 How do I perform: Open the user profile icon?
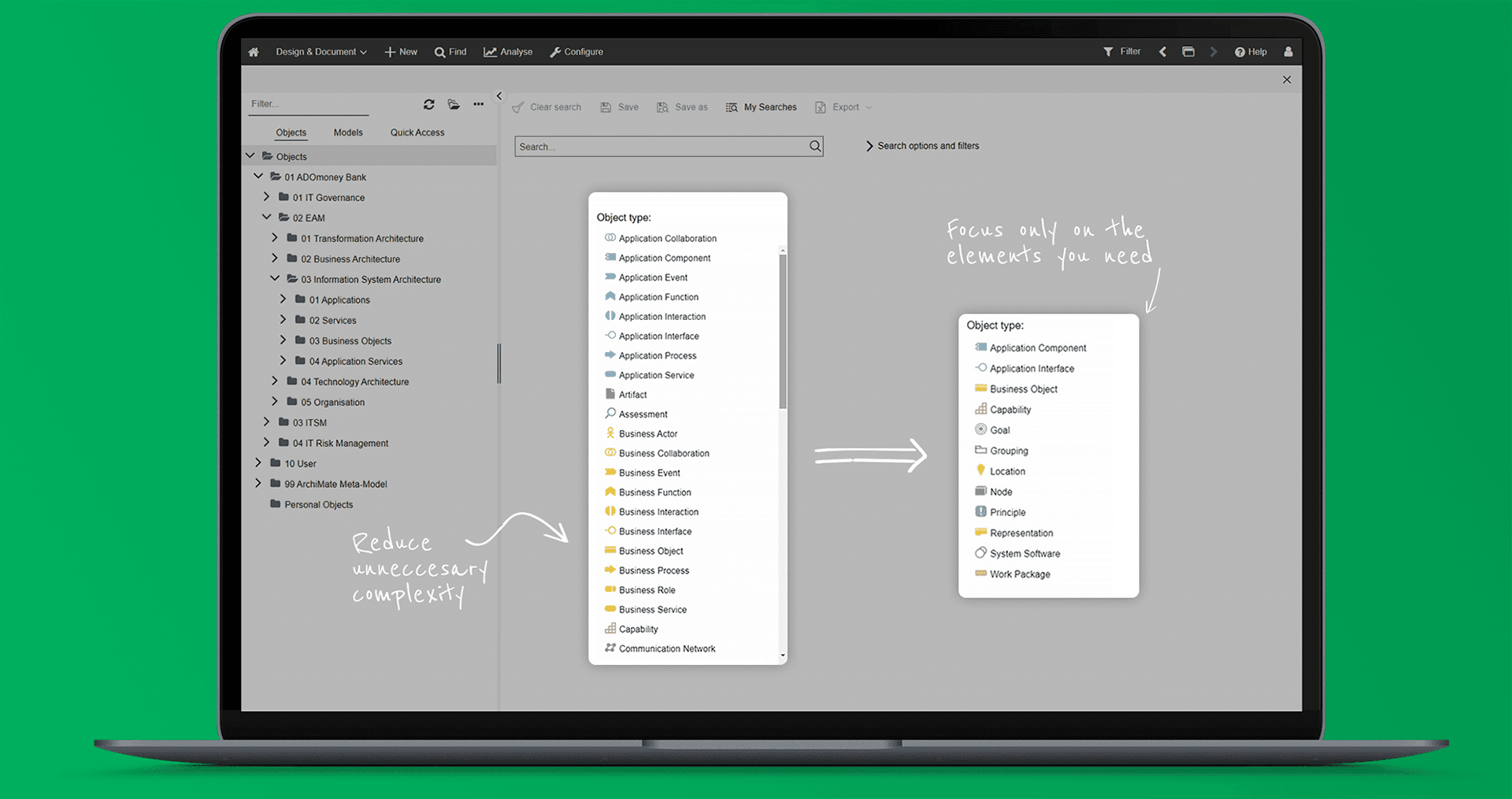click(1288, 51)
